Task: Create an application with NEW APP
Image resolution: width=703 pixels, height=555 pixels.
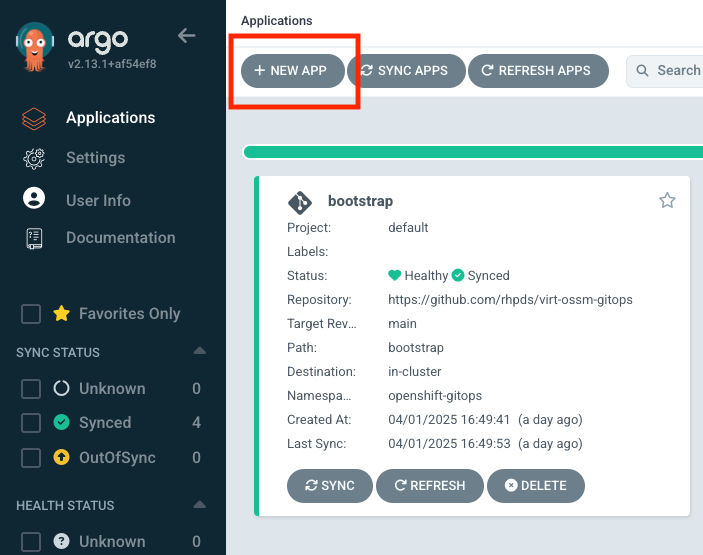Action: [293, 71]
